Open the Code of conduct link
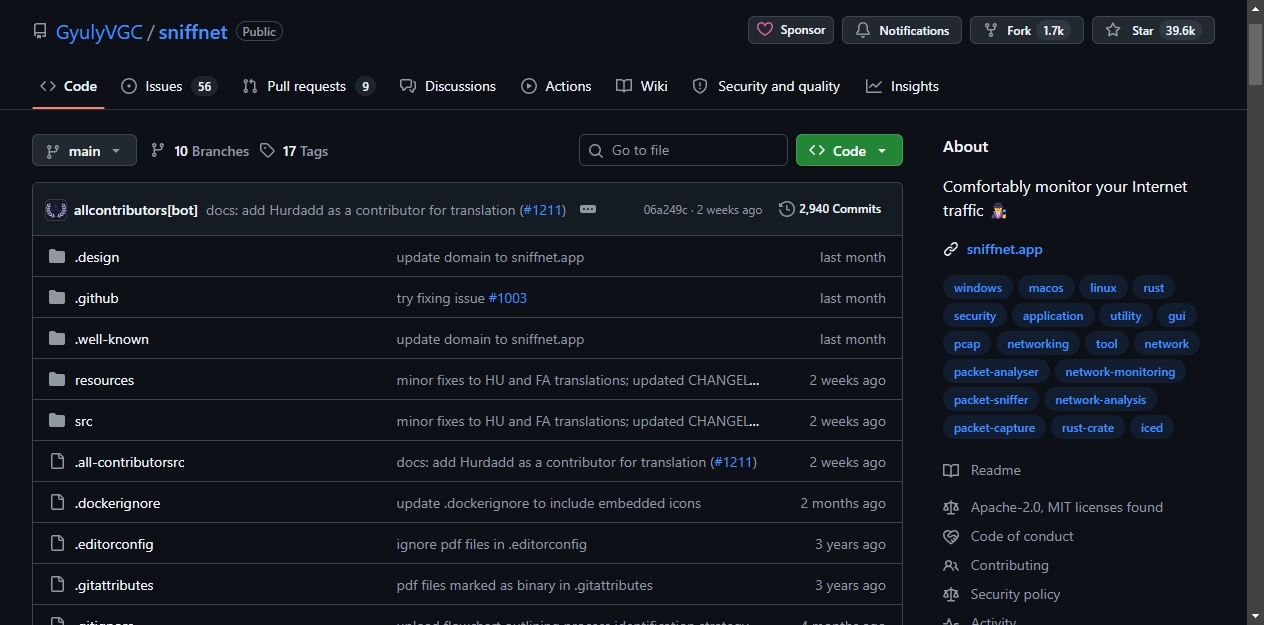 pos(1008,536)
